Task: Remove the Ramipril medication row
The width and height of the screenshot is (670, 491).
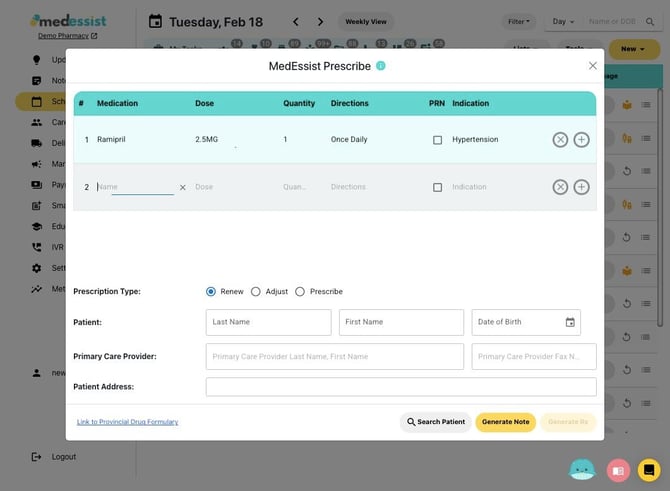Action: pyautogui.click(x=560, y=140)
